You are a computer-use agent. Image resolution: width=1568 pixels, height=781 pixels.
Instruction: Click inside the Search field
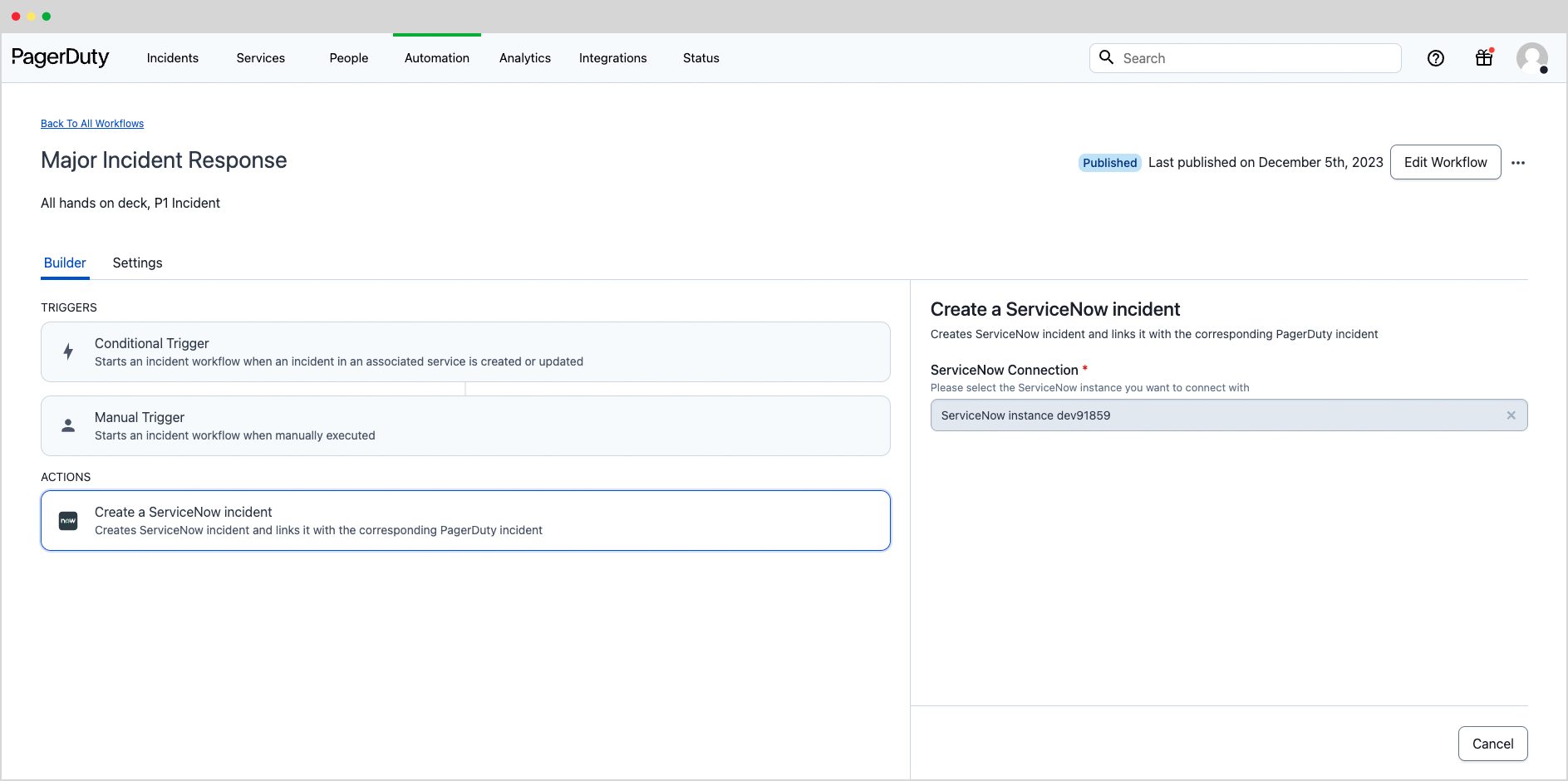(1246, 58)
